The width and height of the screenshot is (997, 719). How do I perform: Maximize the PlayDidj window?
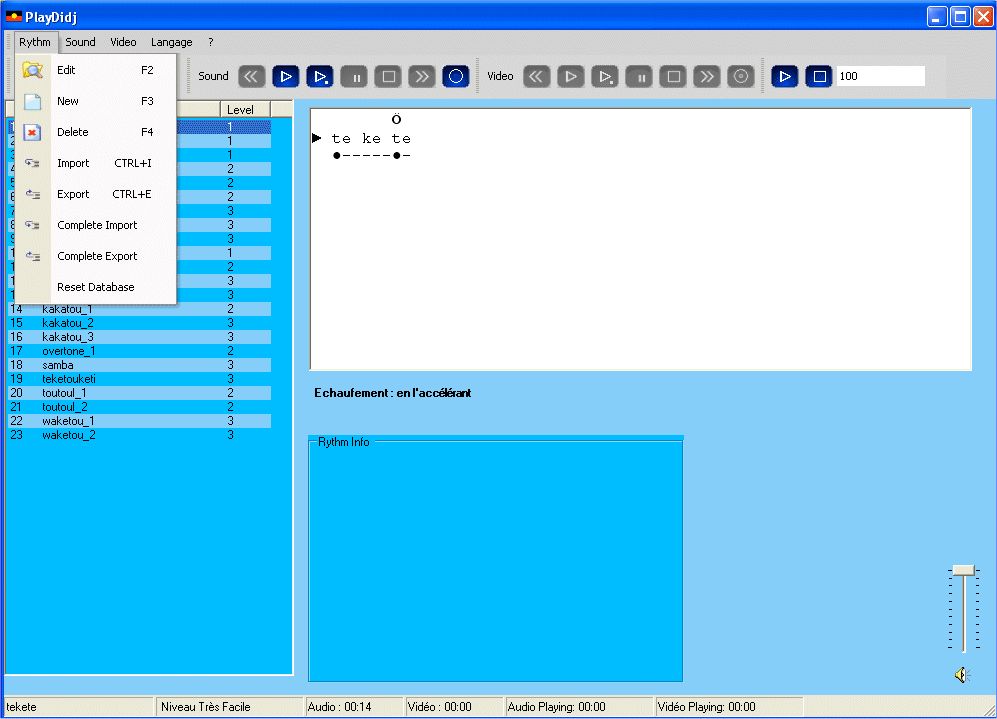tap(960, 17)
